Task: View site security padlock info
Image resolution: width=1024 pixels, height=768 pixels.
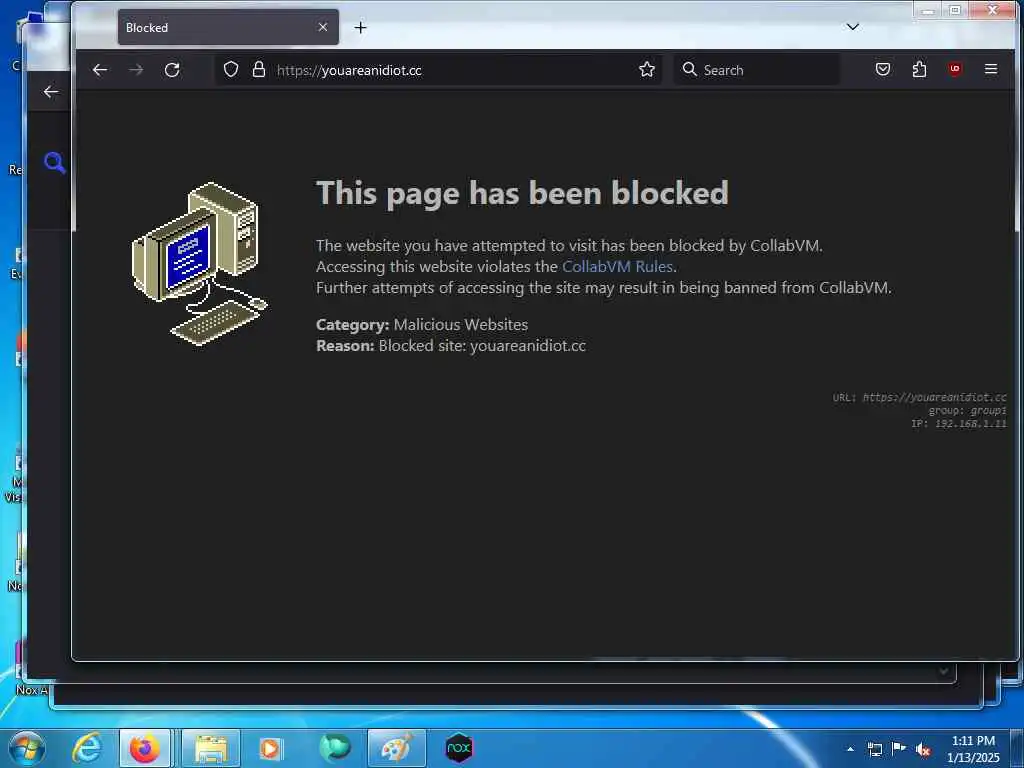Action: coord(259,69)
